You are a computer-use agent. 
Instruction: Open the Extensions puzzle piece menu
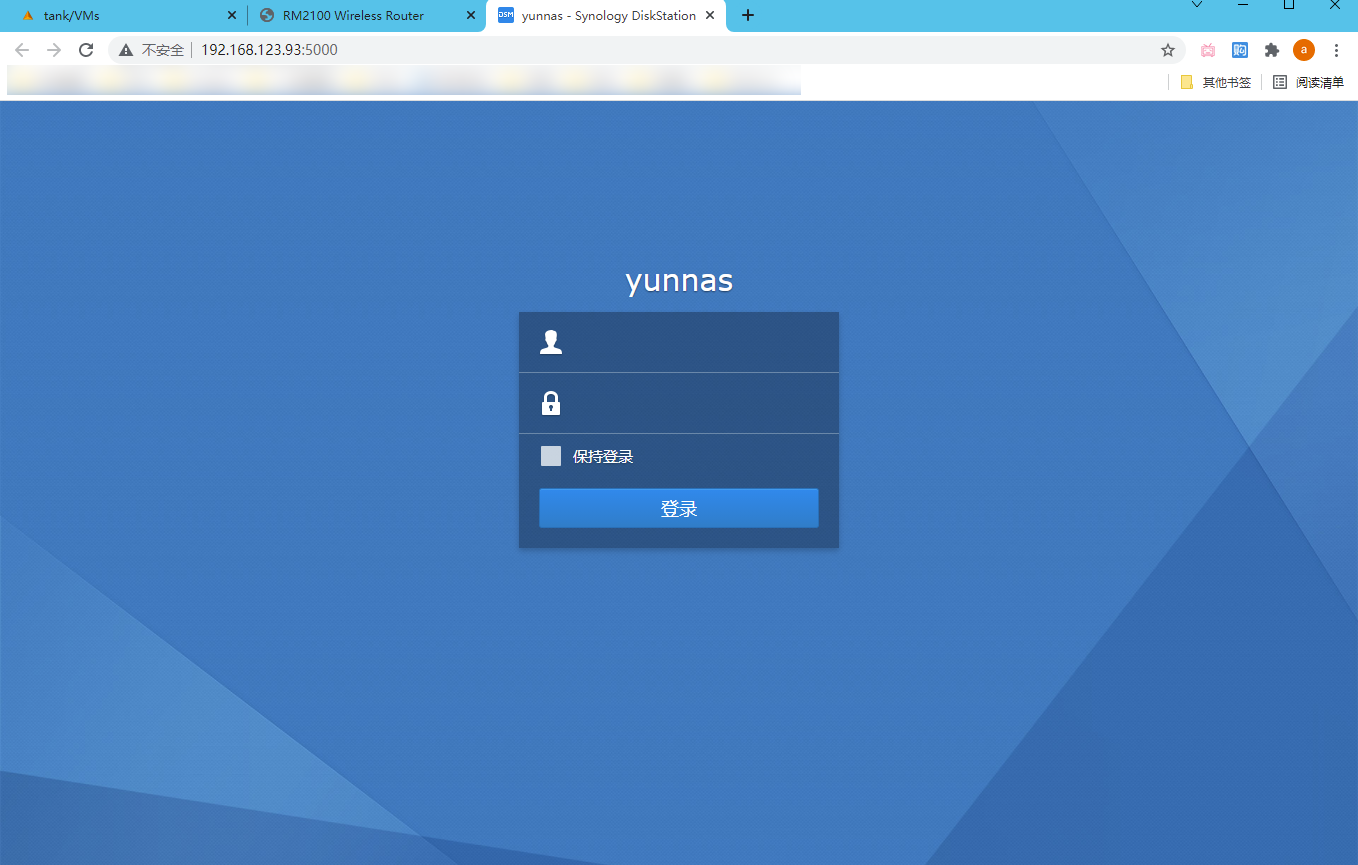1272,50
